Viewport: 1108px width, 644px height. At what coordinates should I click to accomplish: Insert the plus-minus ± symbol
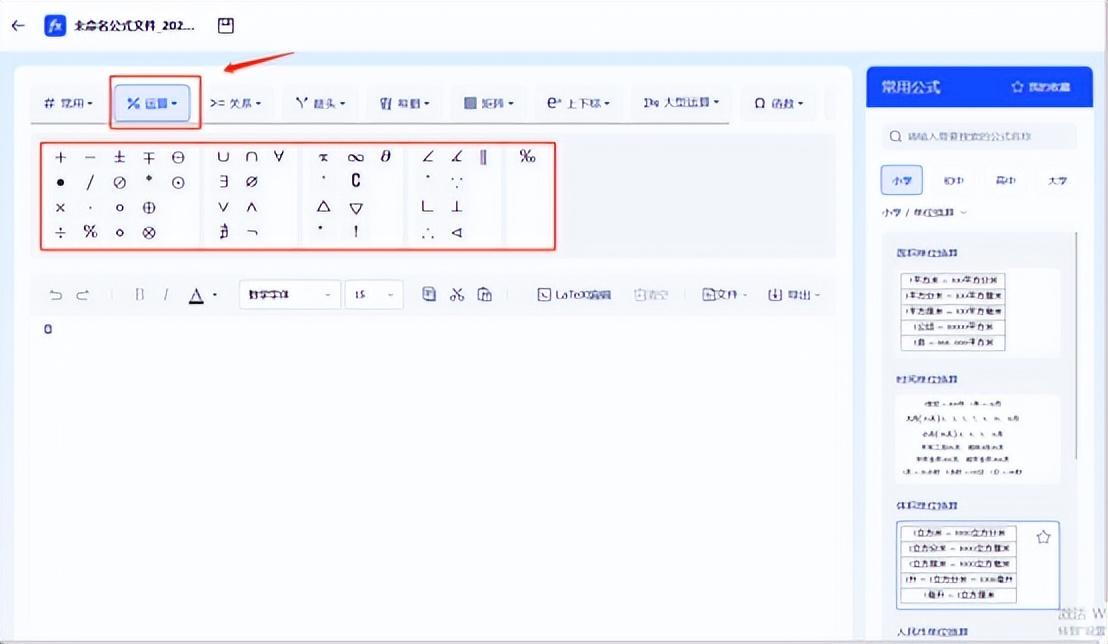(119, 157)
